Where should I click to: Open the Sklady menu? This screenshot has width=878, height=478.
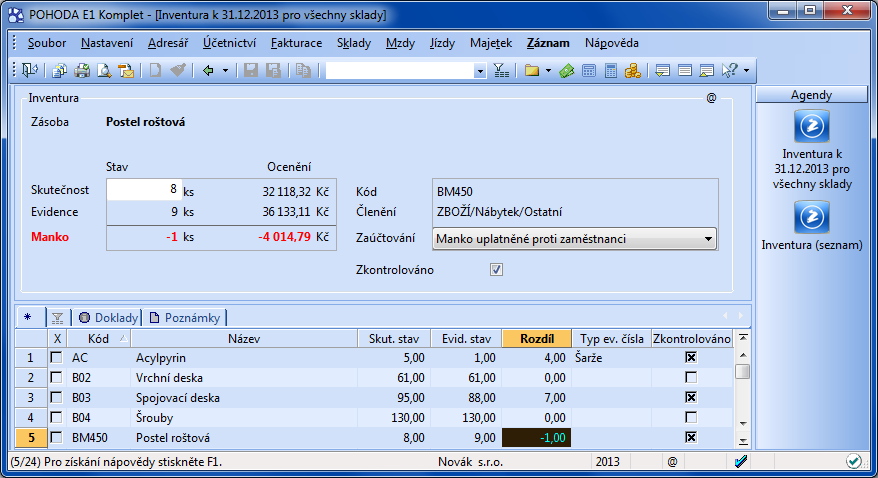tap(353, 43)
